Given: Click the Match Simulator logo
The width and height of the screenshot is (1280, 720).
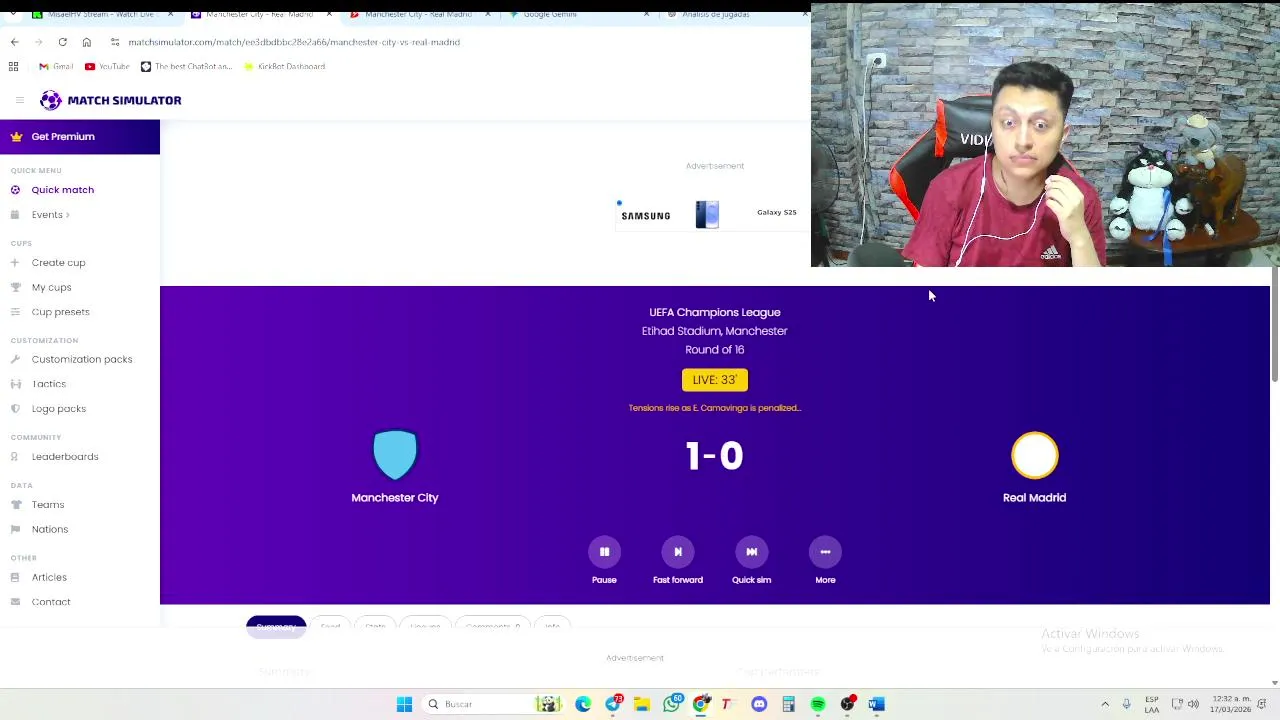Looking at the screenshot, I should tap(111, 100).
